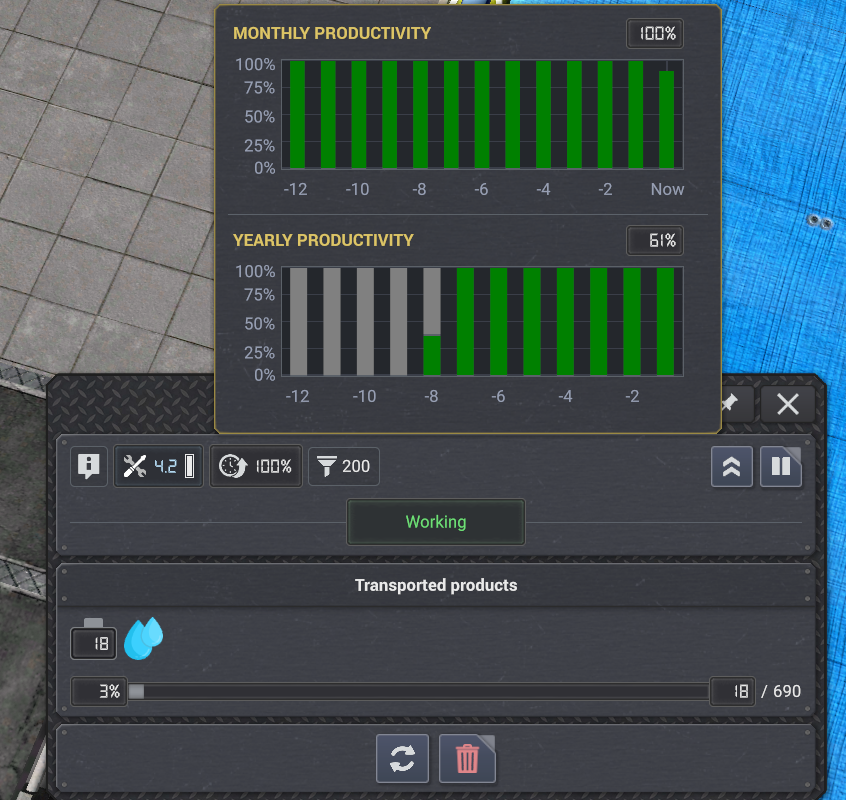Click the red trash delete button
The image size is (846, 800).
(467, 758)
